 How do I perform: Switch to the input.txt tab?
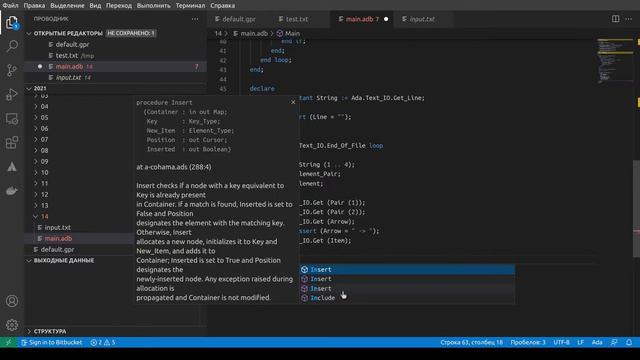coord(422,19)
